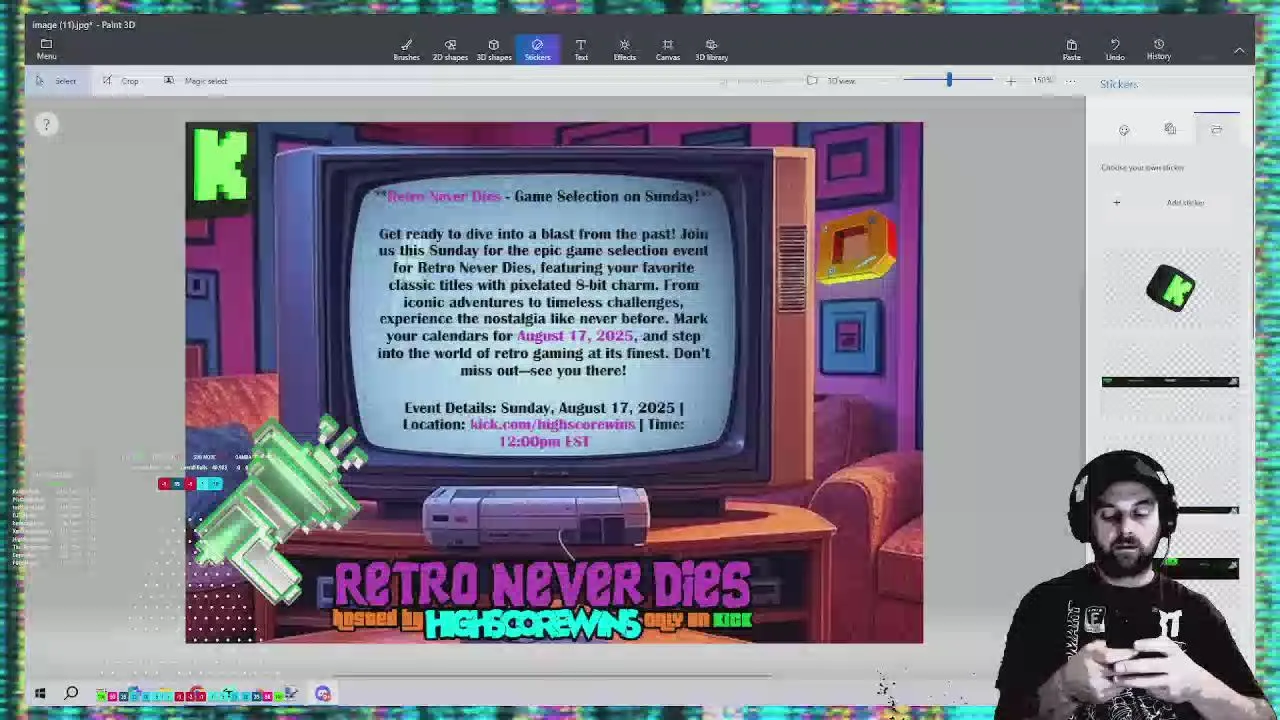Select the Stickers tool in the ribbon

537,49
